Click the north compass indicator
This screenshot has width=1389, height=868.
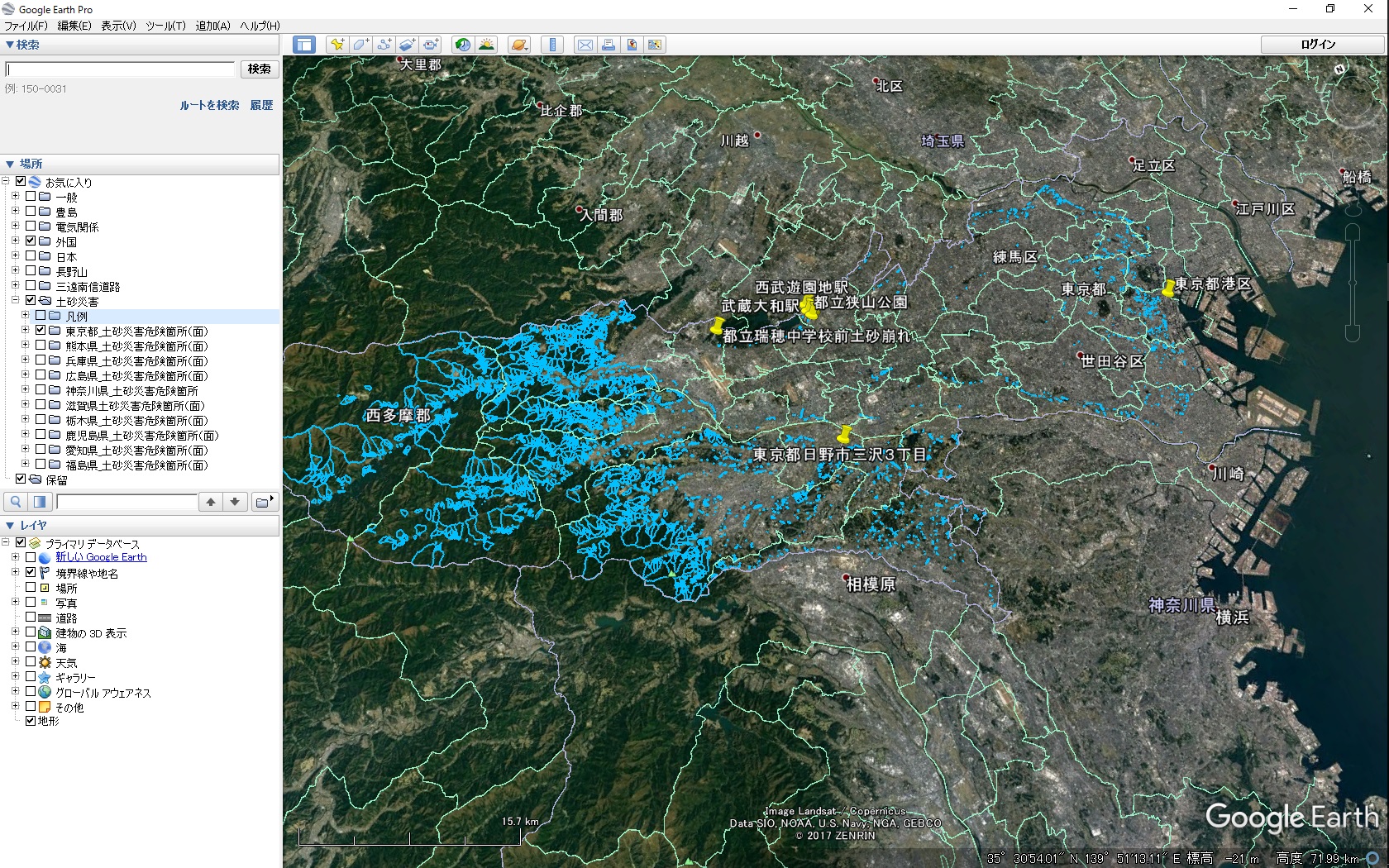coord(1340,69)
